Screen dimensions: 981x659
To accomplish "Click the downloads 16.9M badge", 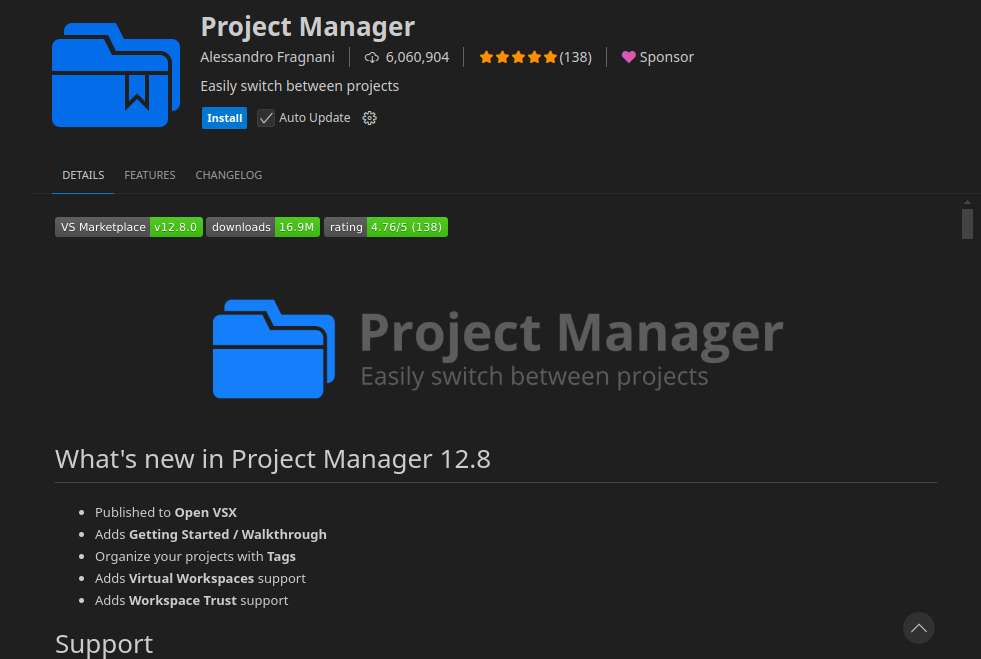I will coord(263,227).
